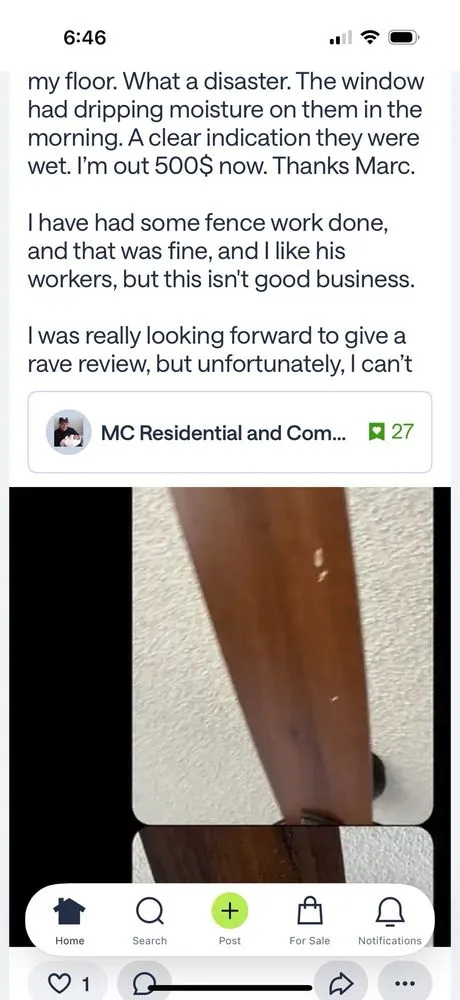Tap the green 27 recommendations badge
Screen dimensions: 460x1000
tap(392, 432)
